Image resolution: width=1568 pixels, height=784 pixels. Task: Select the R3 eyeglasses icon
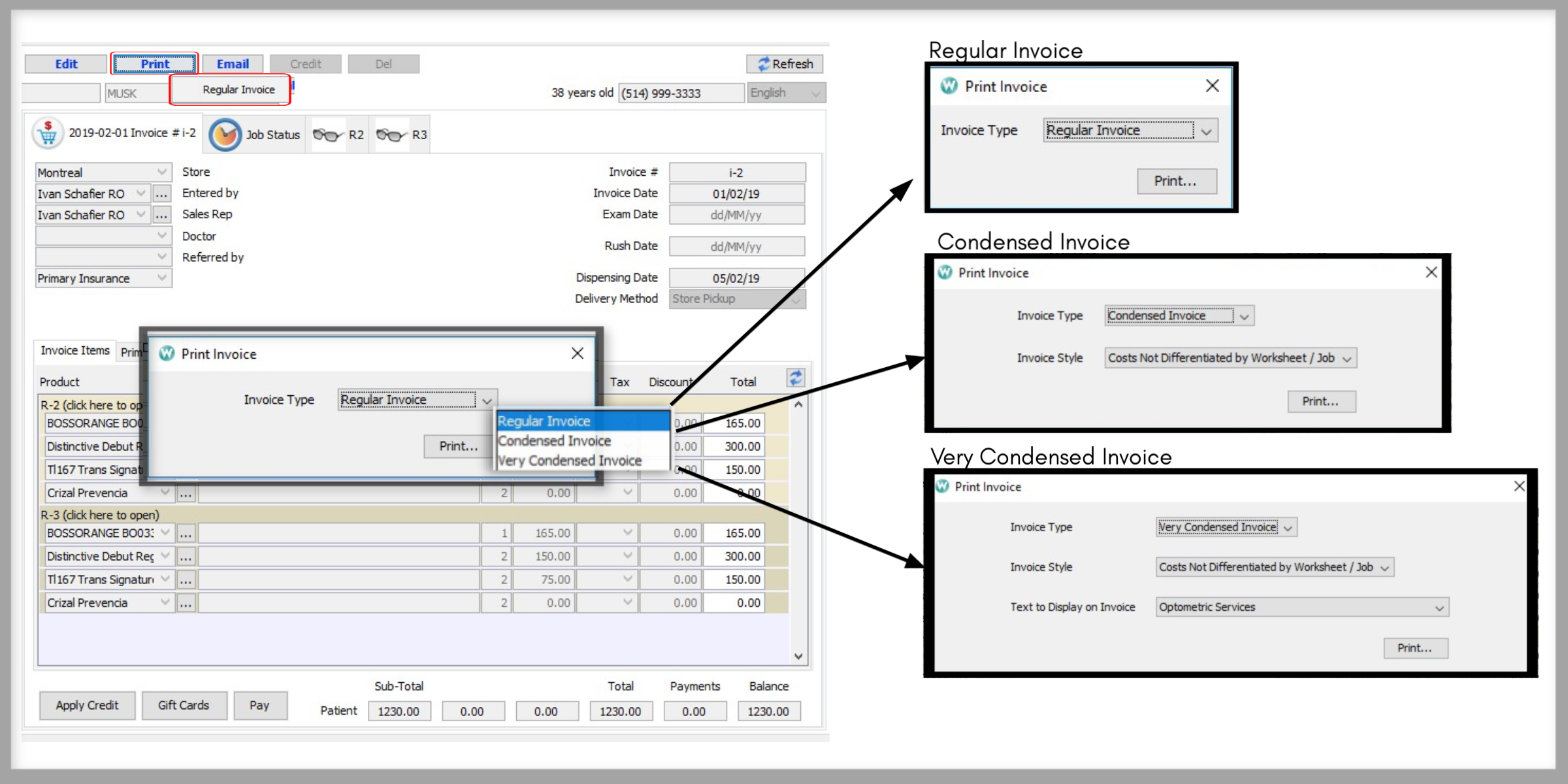point(391,134)
